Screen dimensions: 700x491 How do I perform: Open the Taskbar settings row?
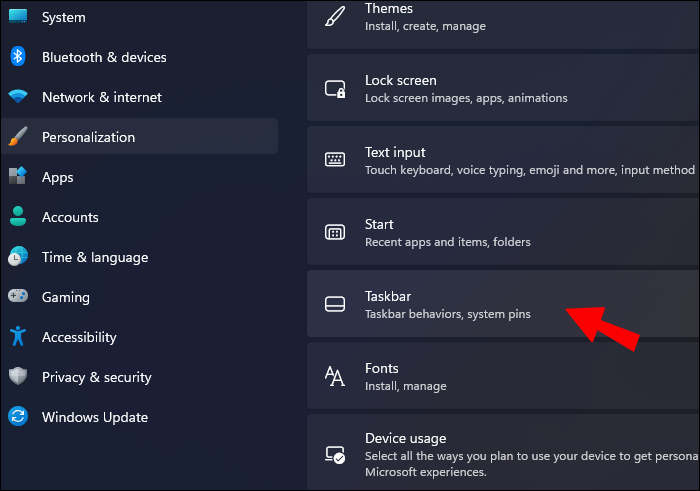(x=500, y=304)
